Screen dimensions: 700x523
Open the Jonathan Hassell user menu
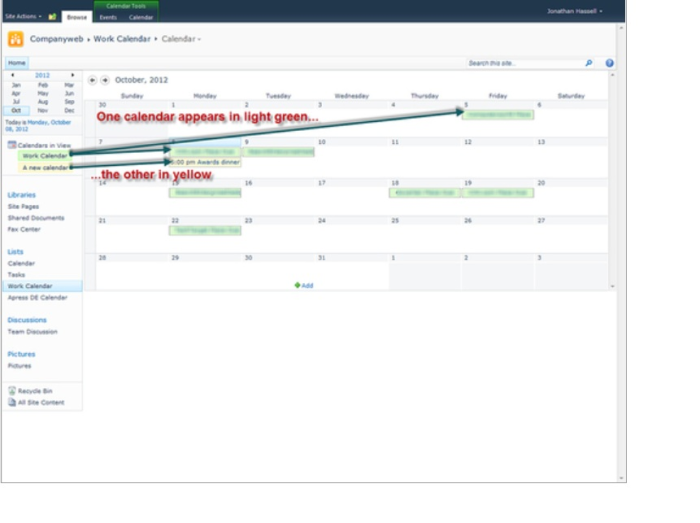click(574, 11)
